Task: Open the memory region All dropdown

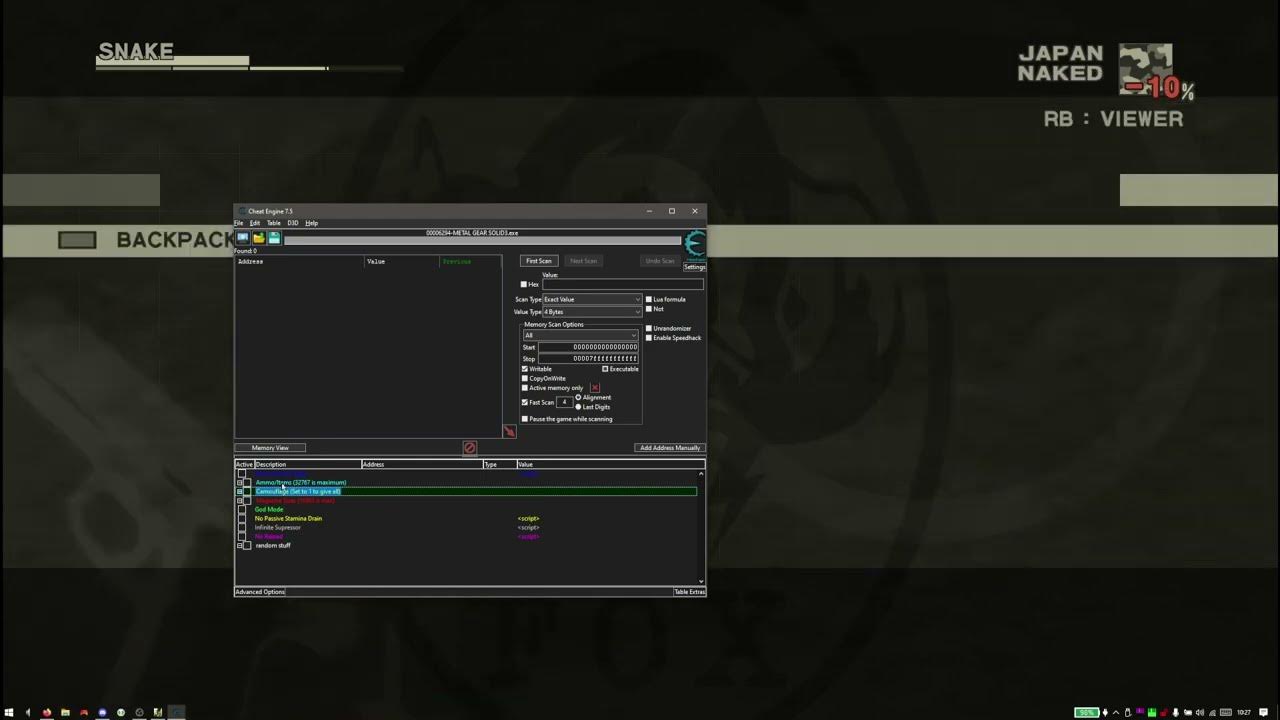Action: [x=580, y=336]
